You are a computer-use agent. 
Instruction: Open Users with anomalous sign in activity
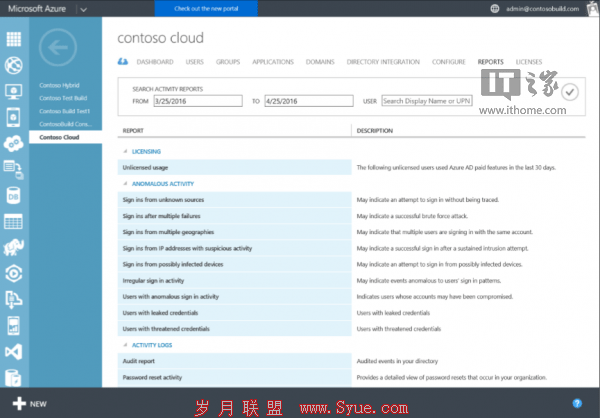click(235, 297)
